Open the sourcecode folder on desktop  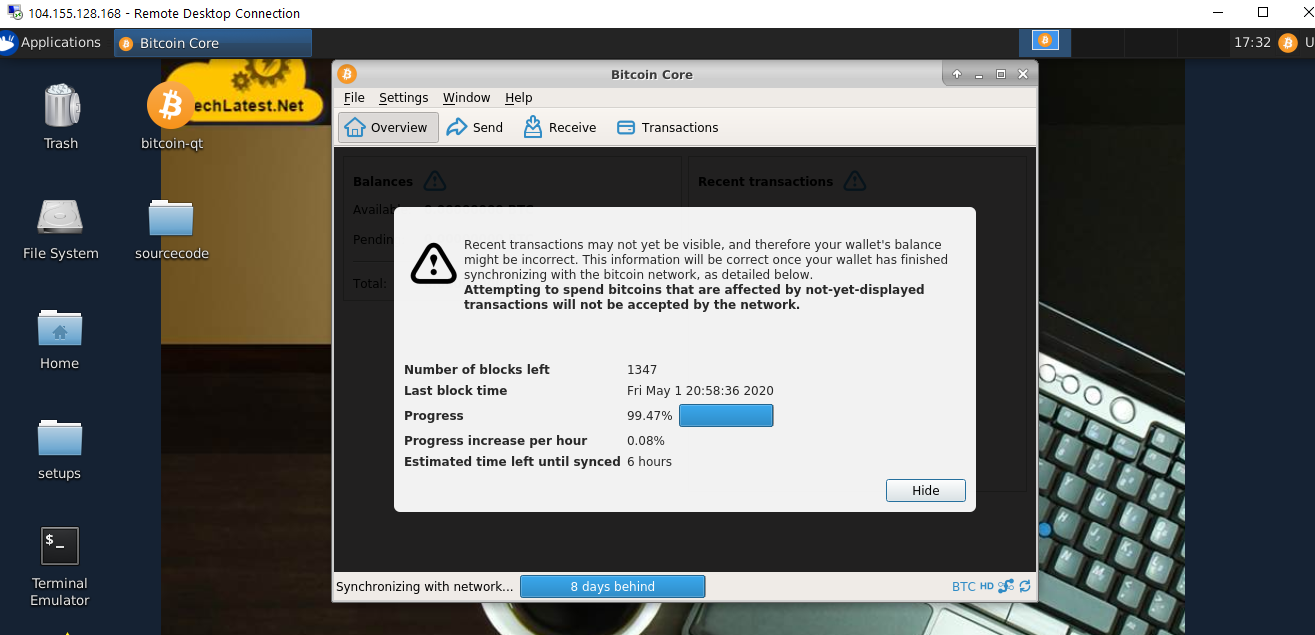172,228
